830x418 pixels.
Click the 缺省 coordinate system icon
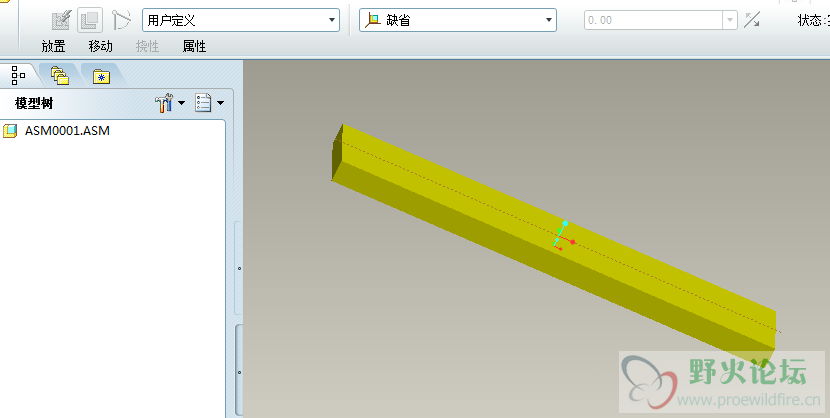click(x=373, y=20)
